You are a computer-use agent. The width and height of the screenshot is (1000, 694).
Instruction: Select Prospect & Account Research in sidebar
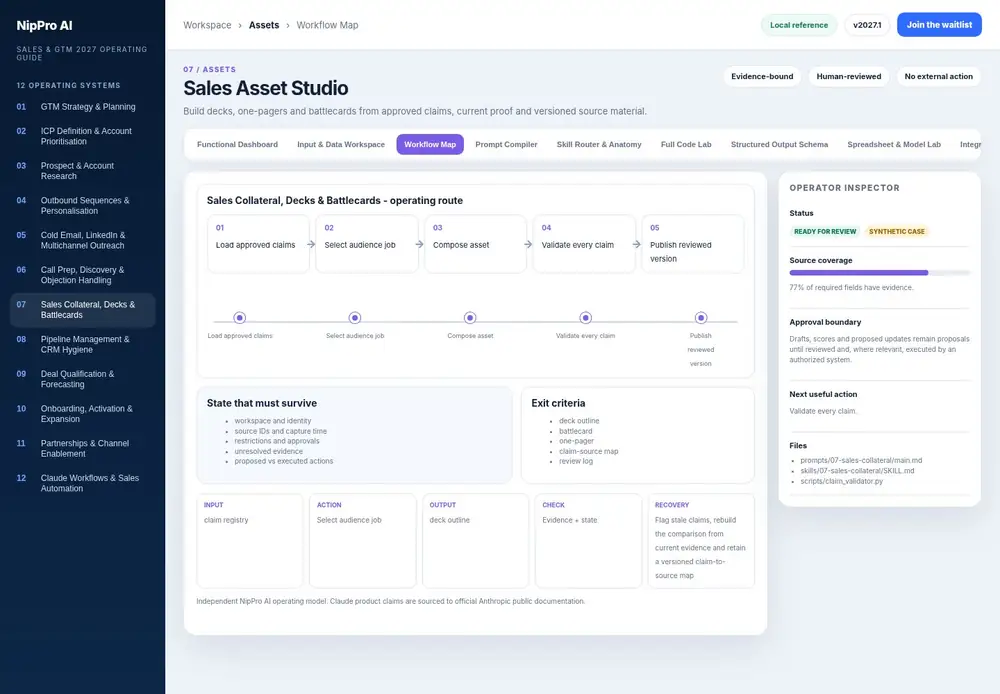coord(83,171)
